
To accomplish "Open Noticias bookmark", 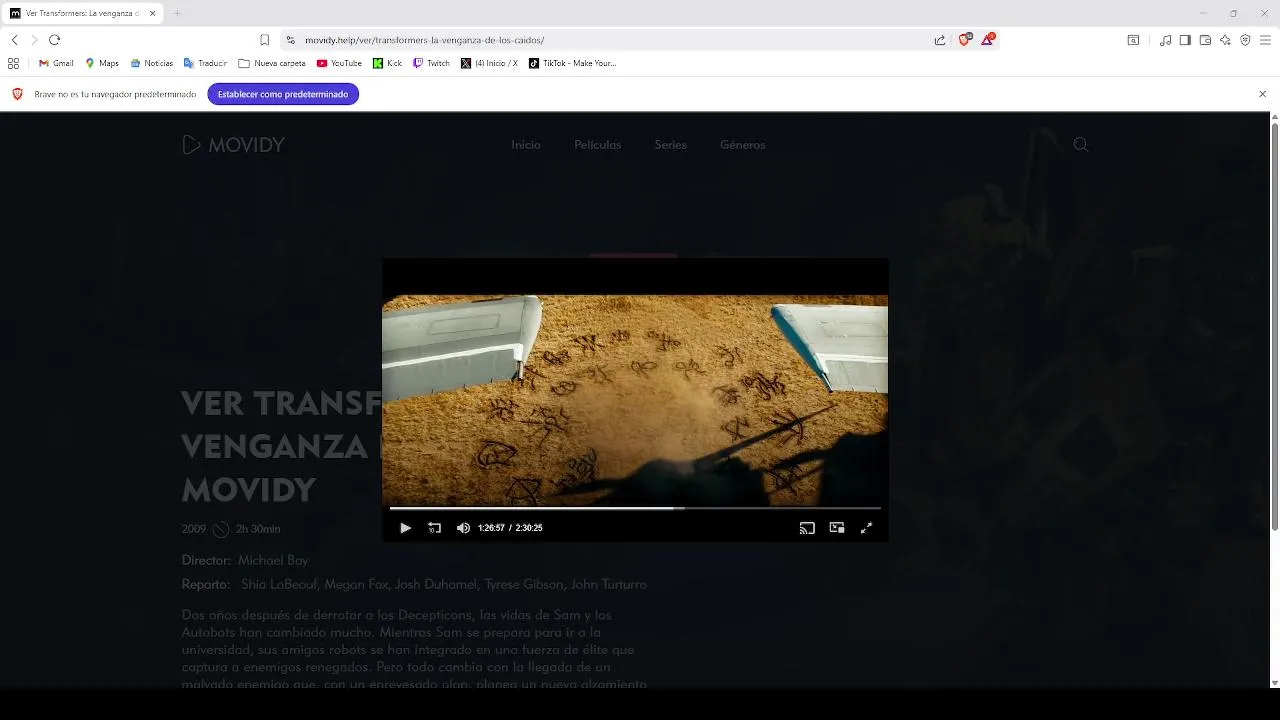I will pyautogui.click(x=151, y=63).
